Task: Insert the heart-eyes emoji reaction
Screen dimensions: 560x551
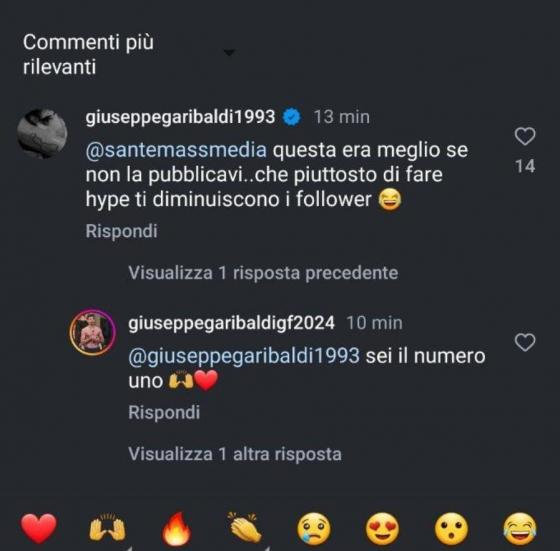Action: pyautogui.click(x=382, y=529)
